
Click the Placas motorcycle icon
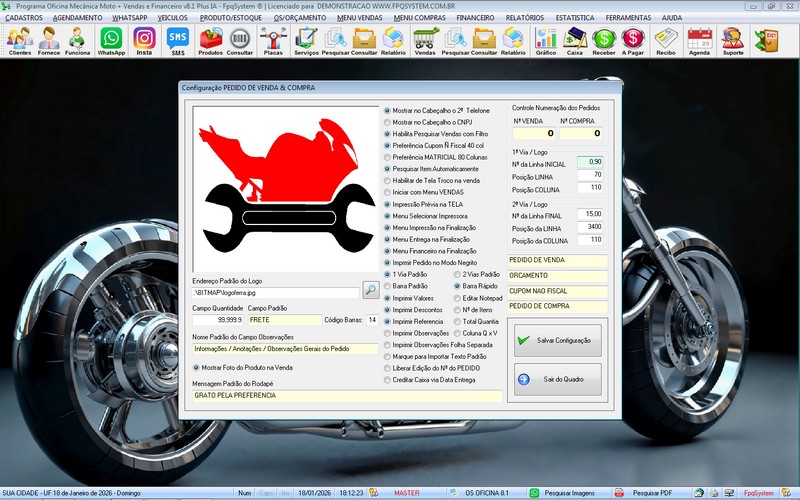pos(273,39)
